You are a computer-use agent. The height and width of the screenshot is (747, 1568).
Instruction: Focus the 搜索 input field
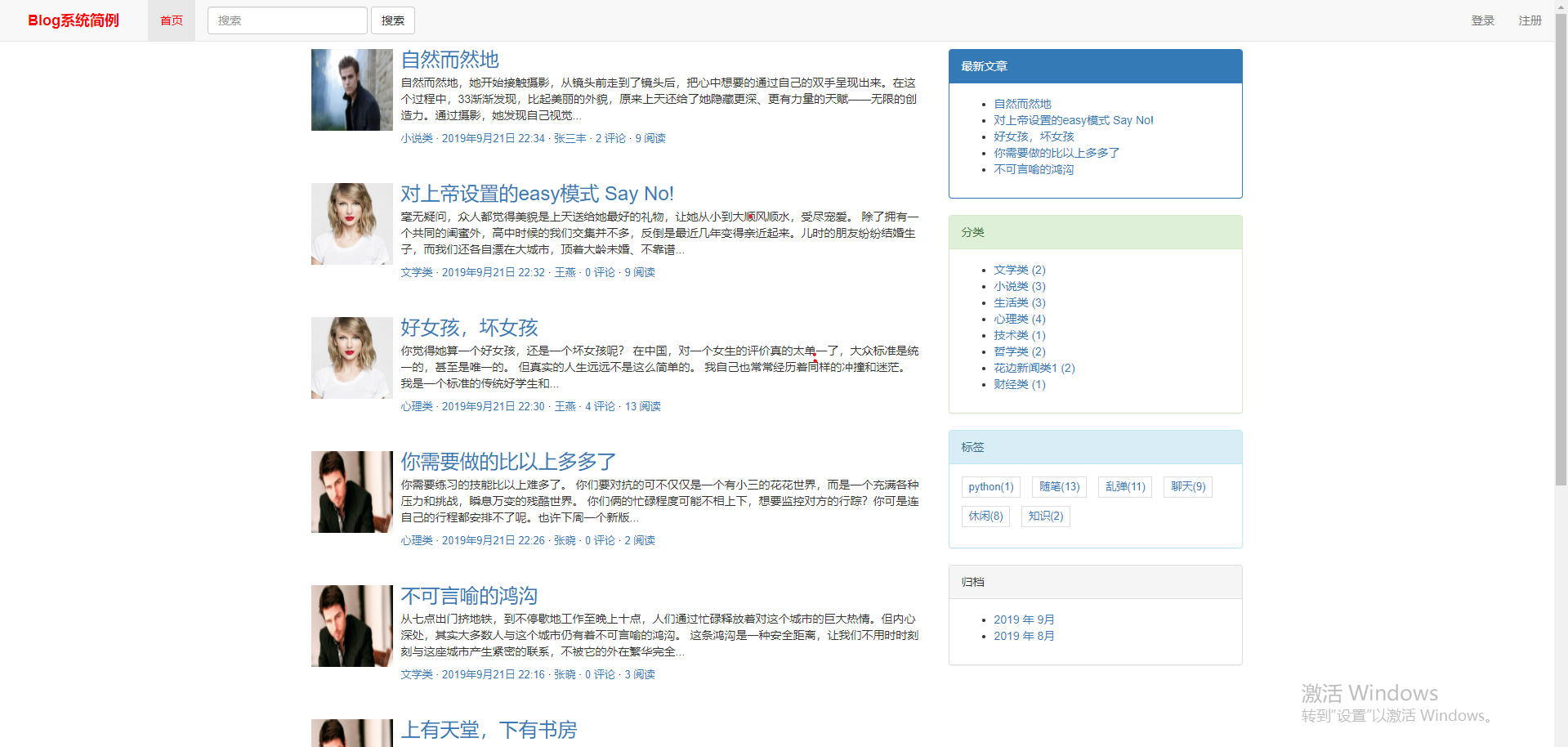(x=288, y=20)
